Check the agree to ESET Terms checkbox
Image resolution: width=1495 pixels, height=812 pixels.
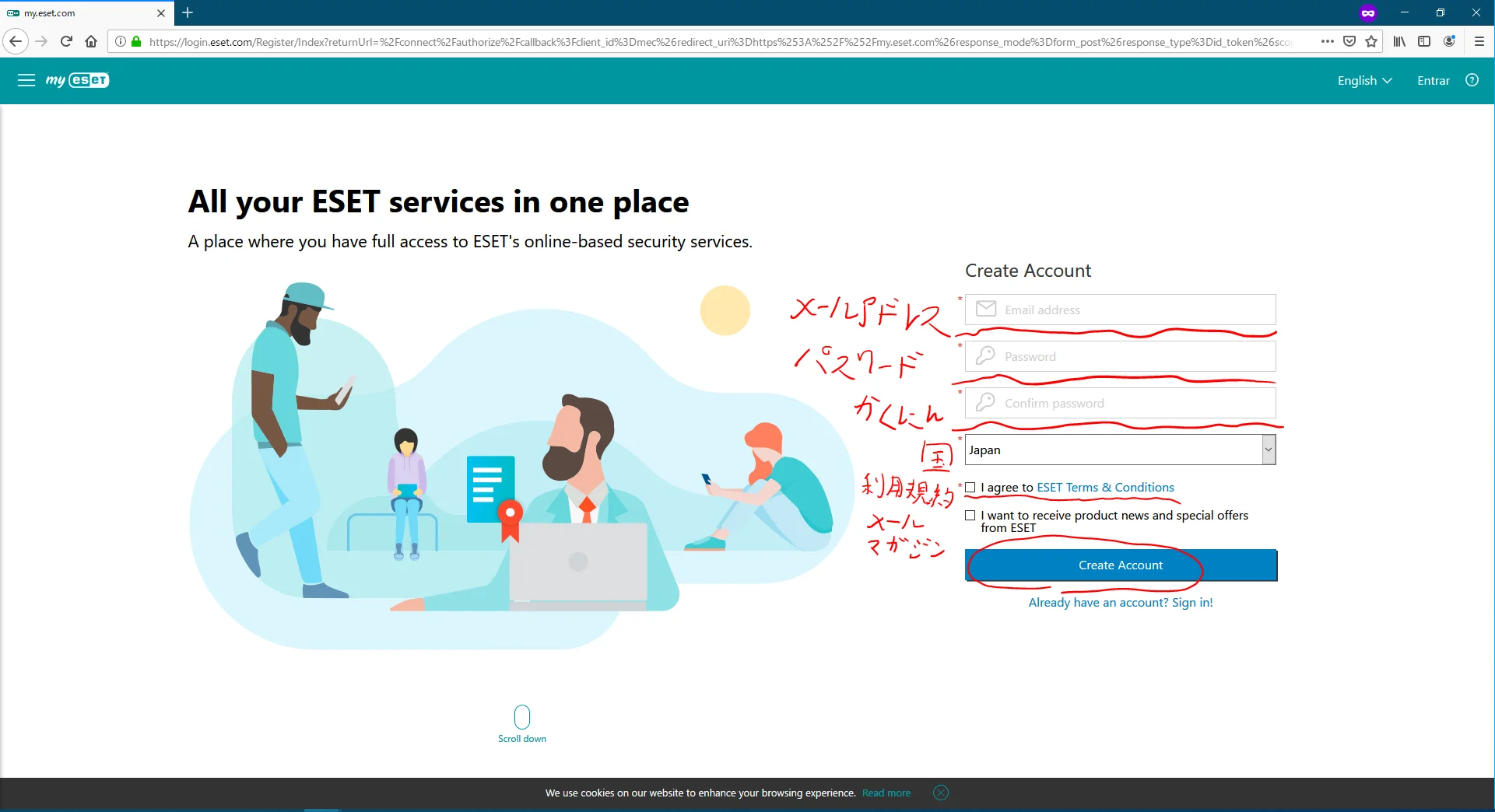(970, 488)
